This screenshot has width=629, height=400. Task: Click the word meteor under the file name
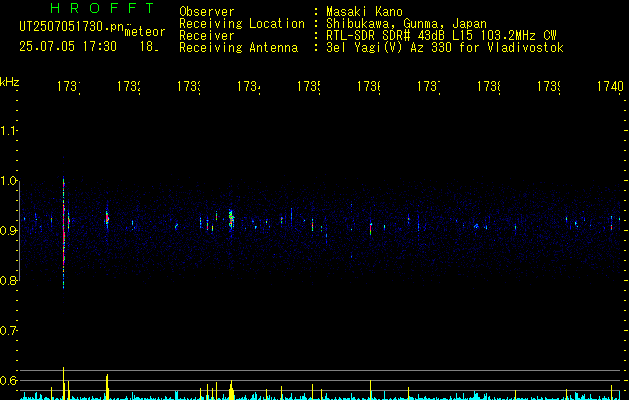coord(145,32)
